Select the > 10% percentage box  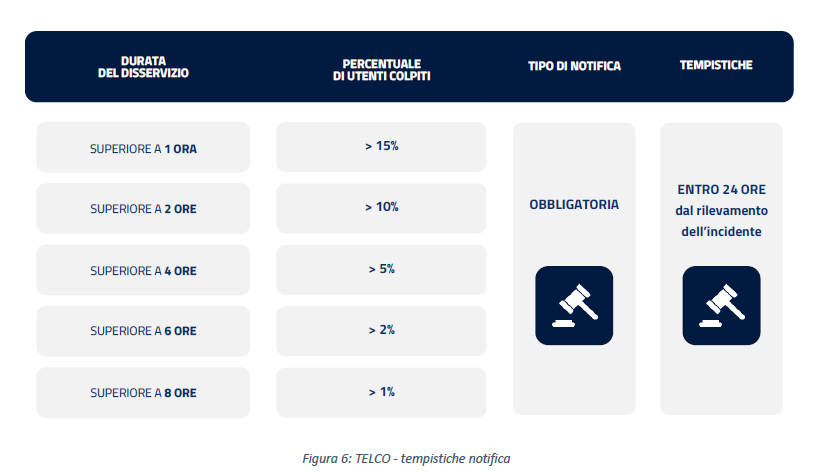pos(381,208)
